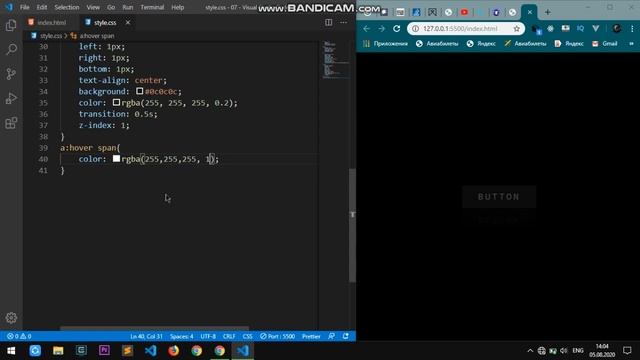This screenshot has width=640, height=360.
Task: Open the Search view in VS Code
Action: click(11, 50)
